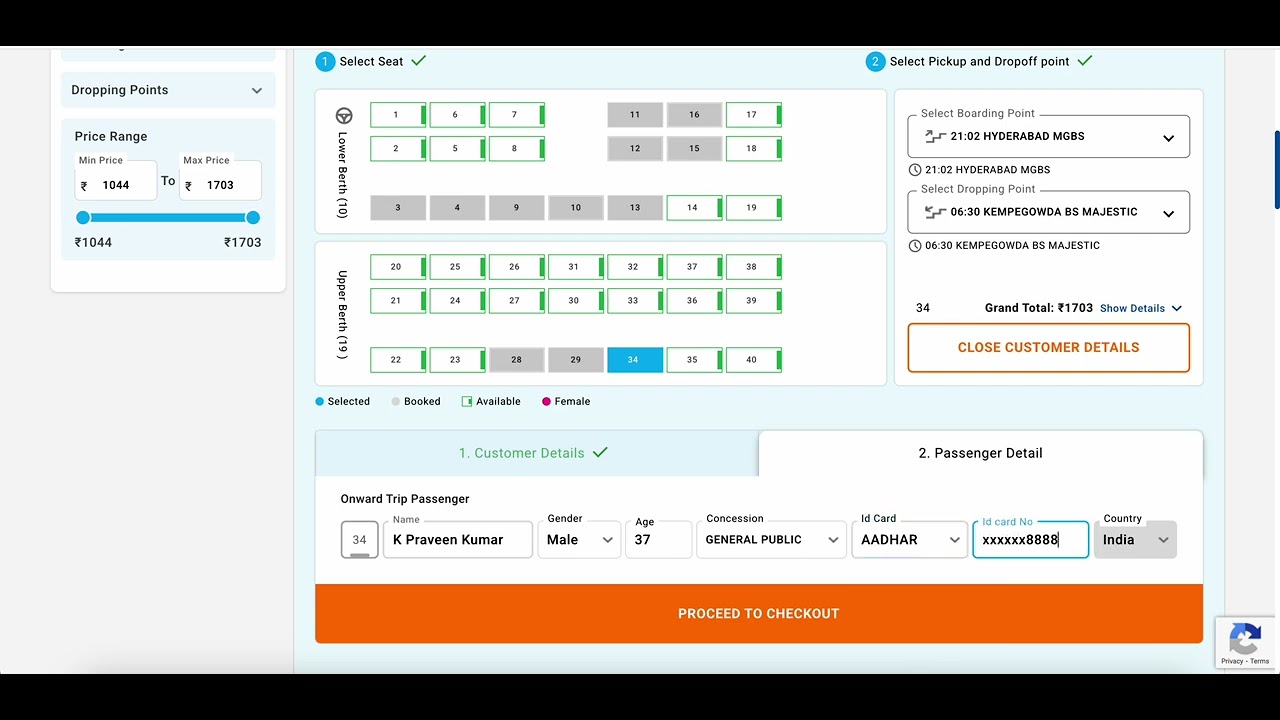Image resolution: width=1280 pixels, height=720 pixels.
Task: Open the Gender dropdown
Action: (580, 540)
